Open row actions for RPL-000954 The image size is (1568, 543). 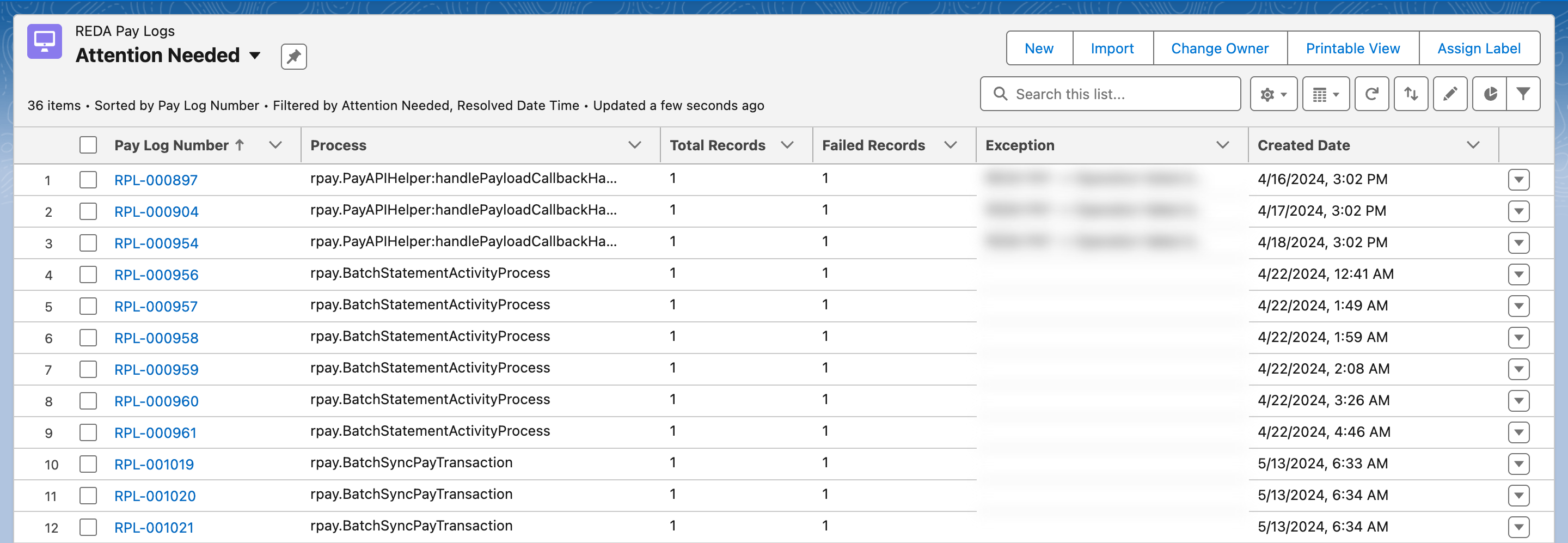tap(1518, 243)
